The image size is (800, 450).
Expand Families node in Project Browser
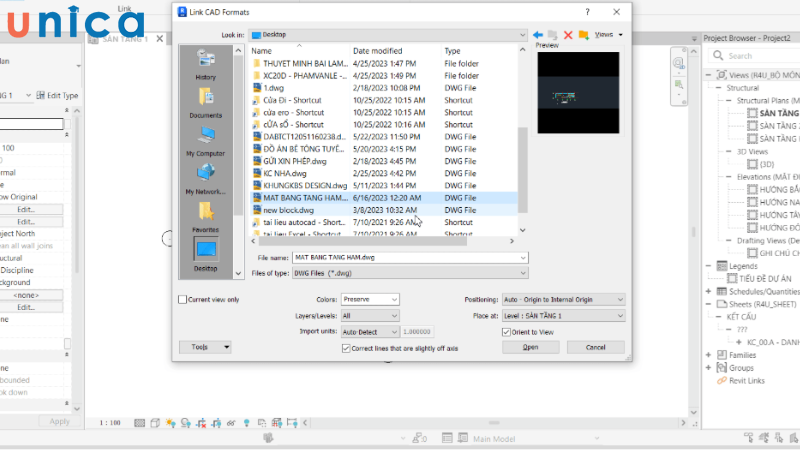click(x=708, y=355)
